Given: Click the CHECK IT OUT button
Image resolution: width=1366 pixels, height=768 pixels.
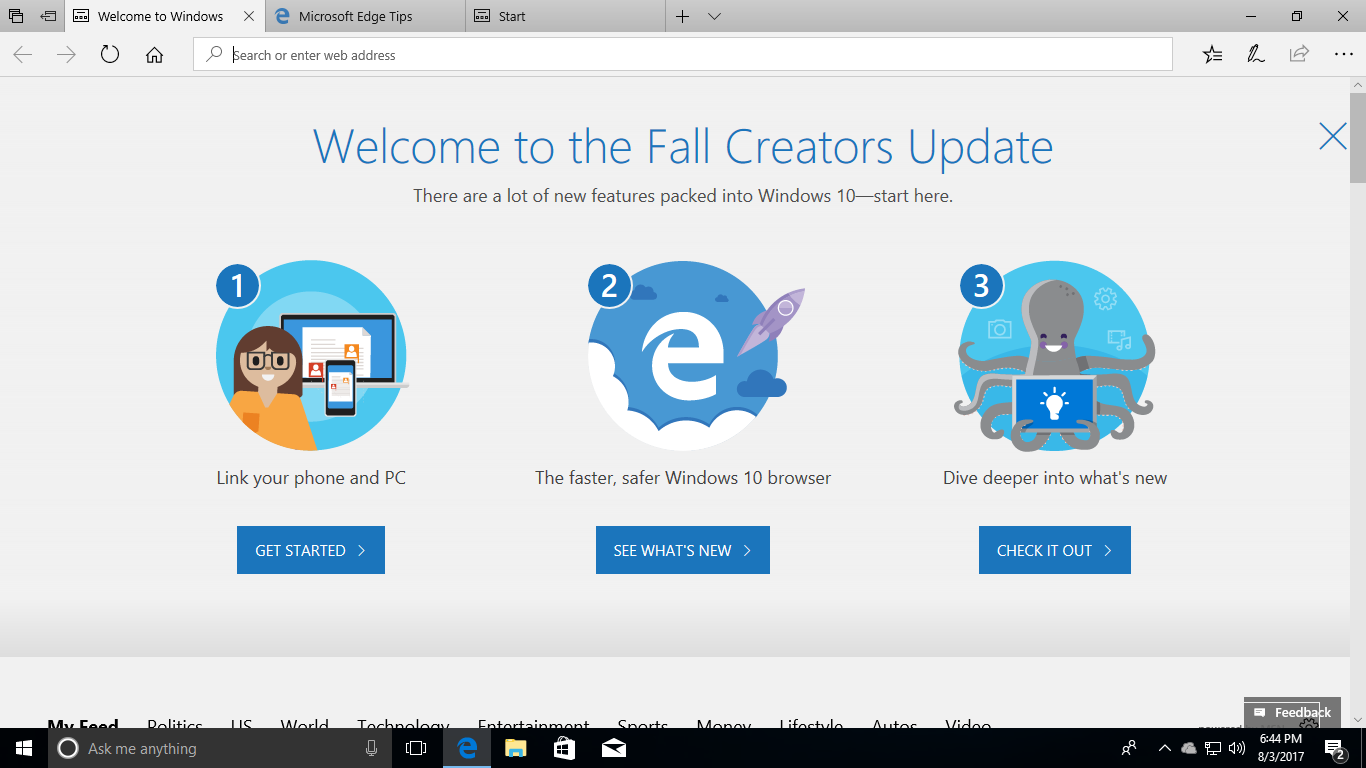Looking at the screenshot, I should 1055,550.
